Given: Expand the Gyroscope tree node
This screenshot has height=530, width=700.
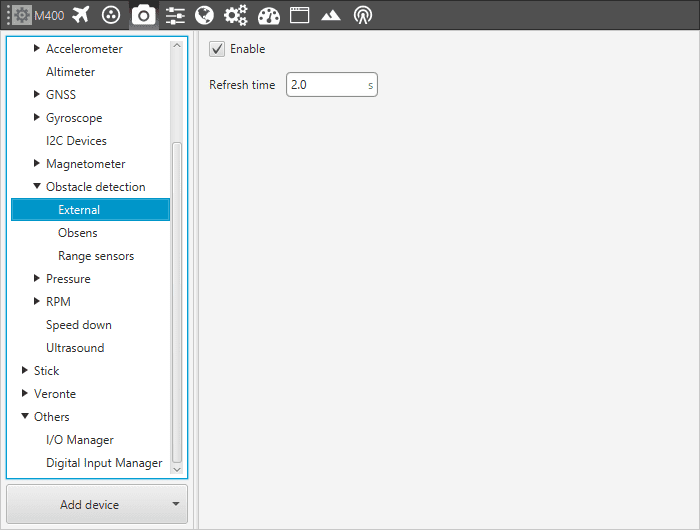Looking at the screenshot, I should click(x=37, y=117).
